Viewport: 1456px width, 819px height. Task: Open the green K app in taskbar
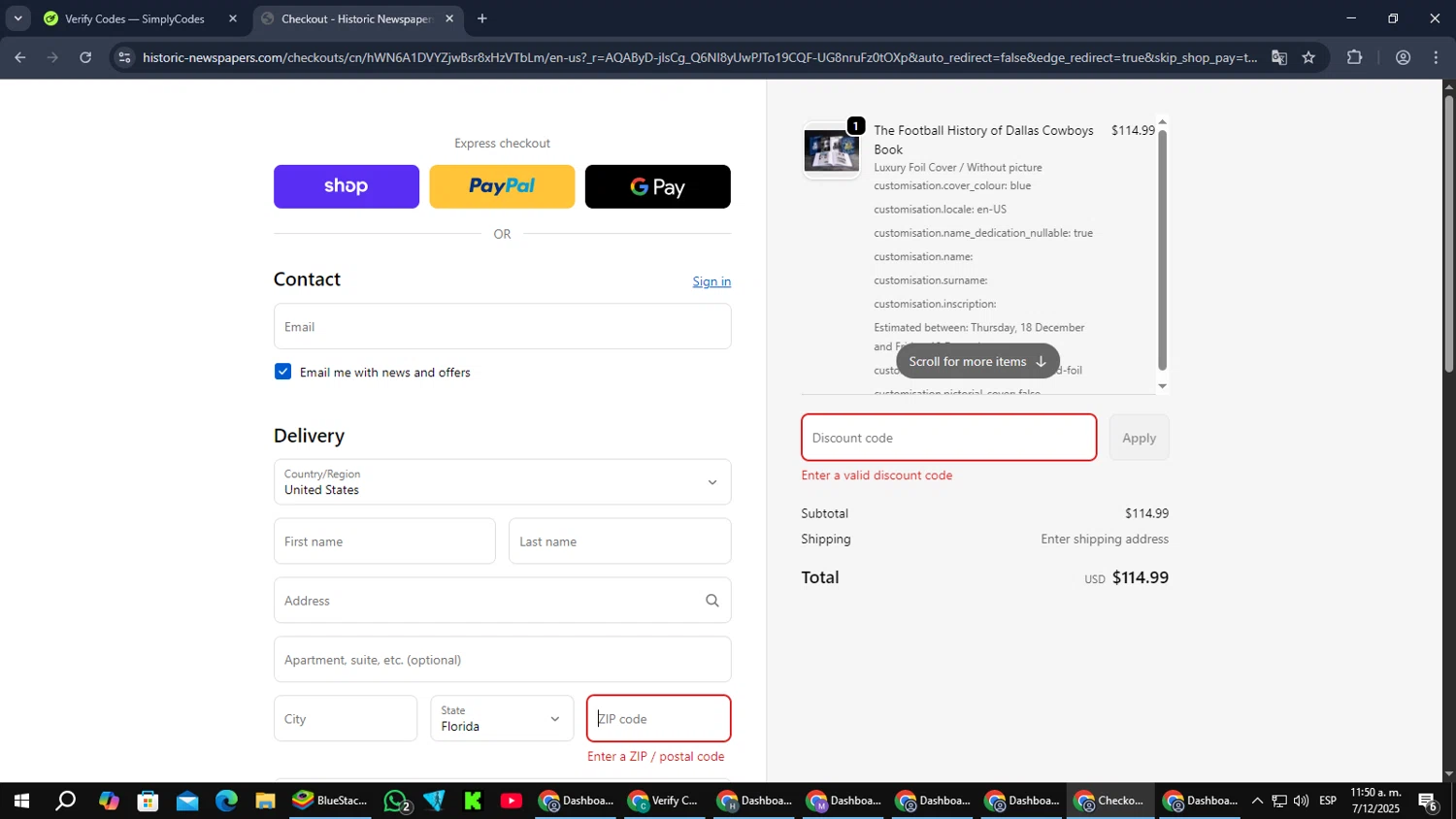[473, 802]
